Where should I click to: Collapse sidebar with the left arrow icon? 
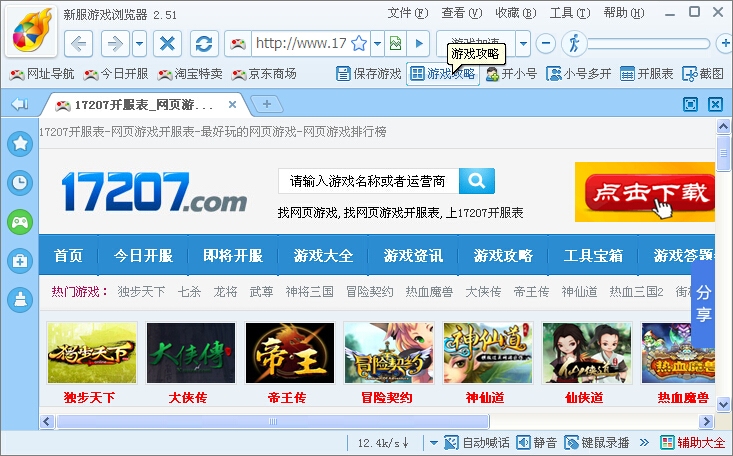[x=20, y=104]
